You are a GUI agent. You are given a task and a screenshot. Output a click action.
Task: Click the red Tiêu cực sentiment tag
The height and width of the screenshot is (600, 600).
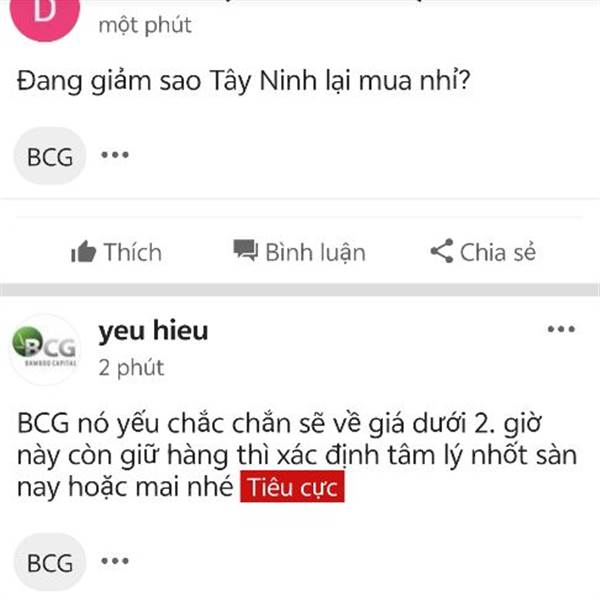tap(292, 487)
